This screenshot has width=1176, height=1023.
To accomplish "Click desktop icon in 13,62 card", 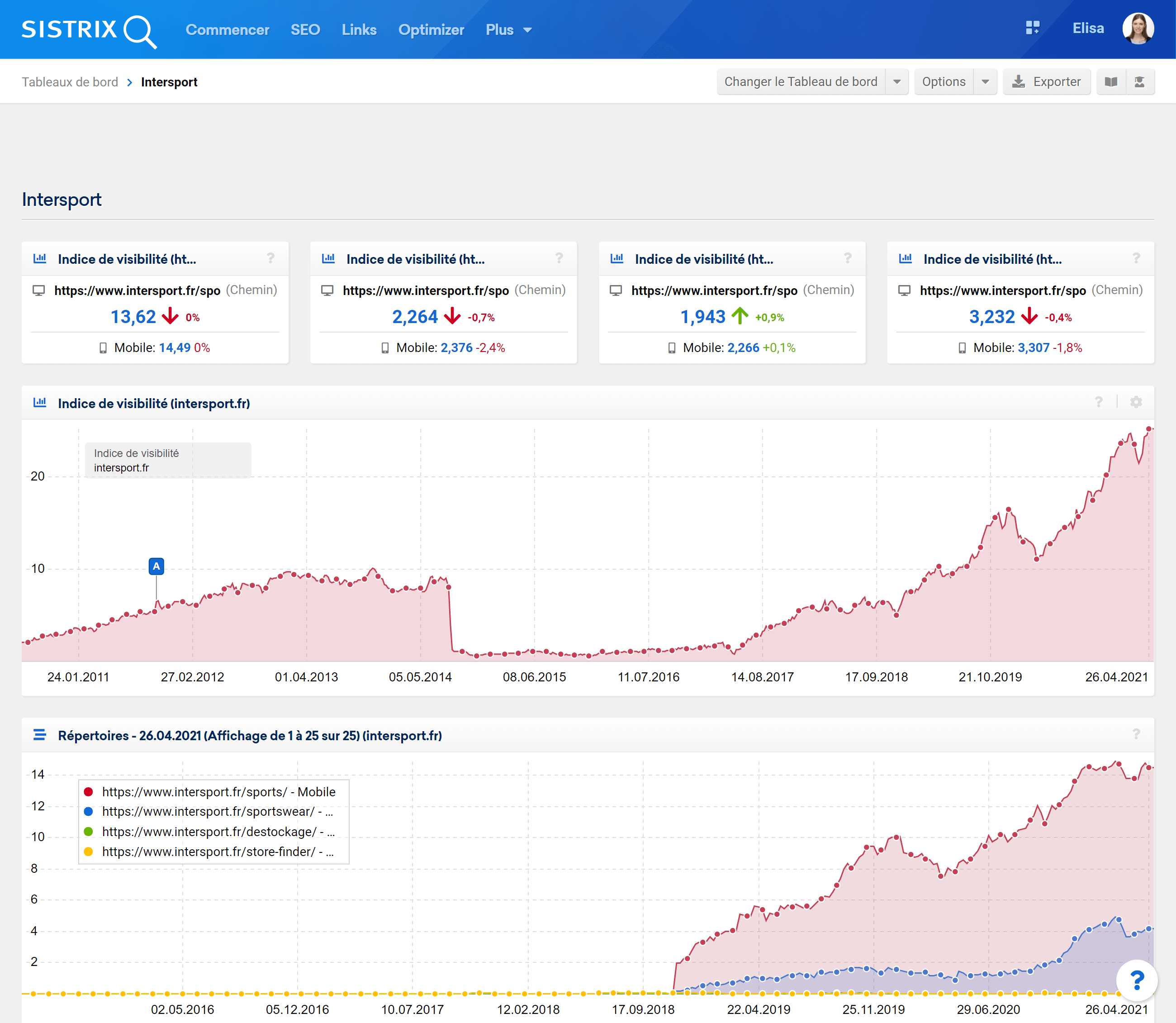I will (x=39, y=290).
